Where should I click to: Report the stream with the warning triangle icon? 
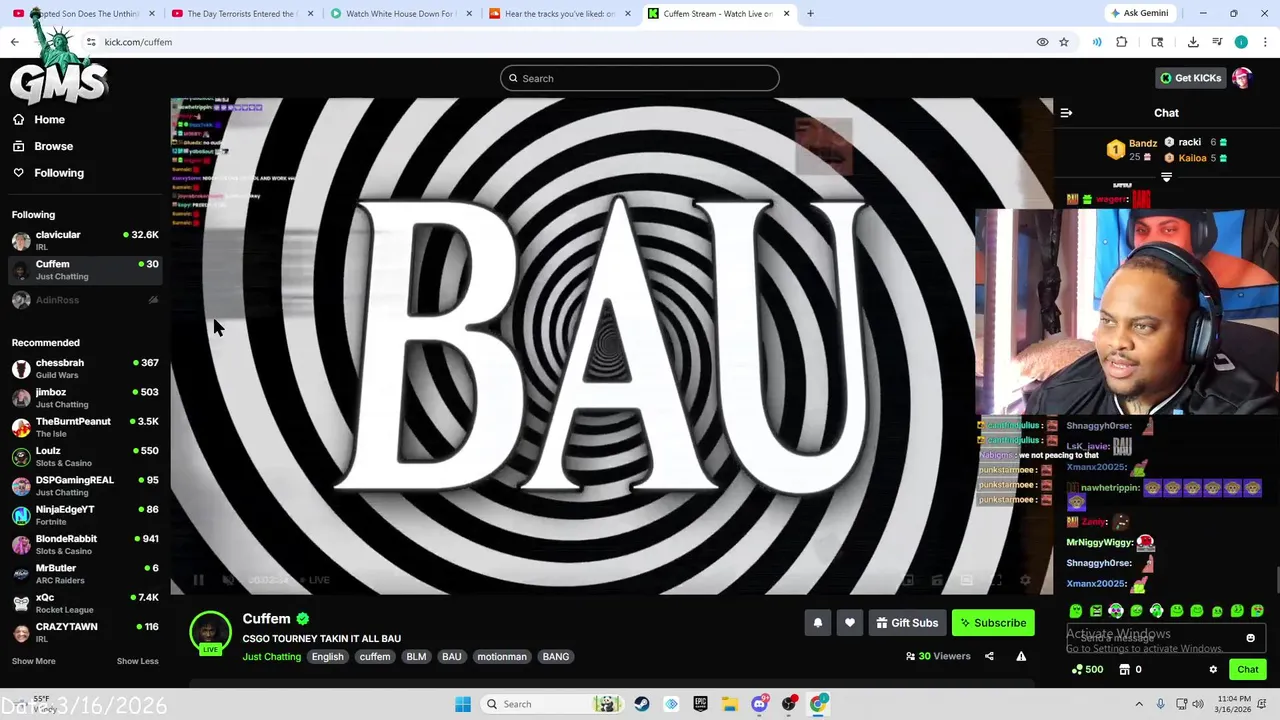pyautogui.click(x=1021, y=656)
